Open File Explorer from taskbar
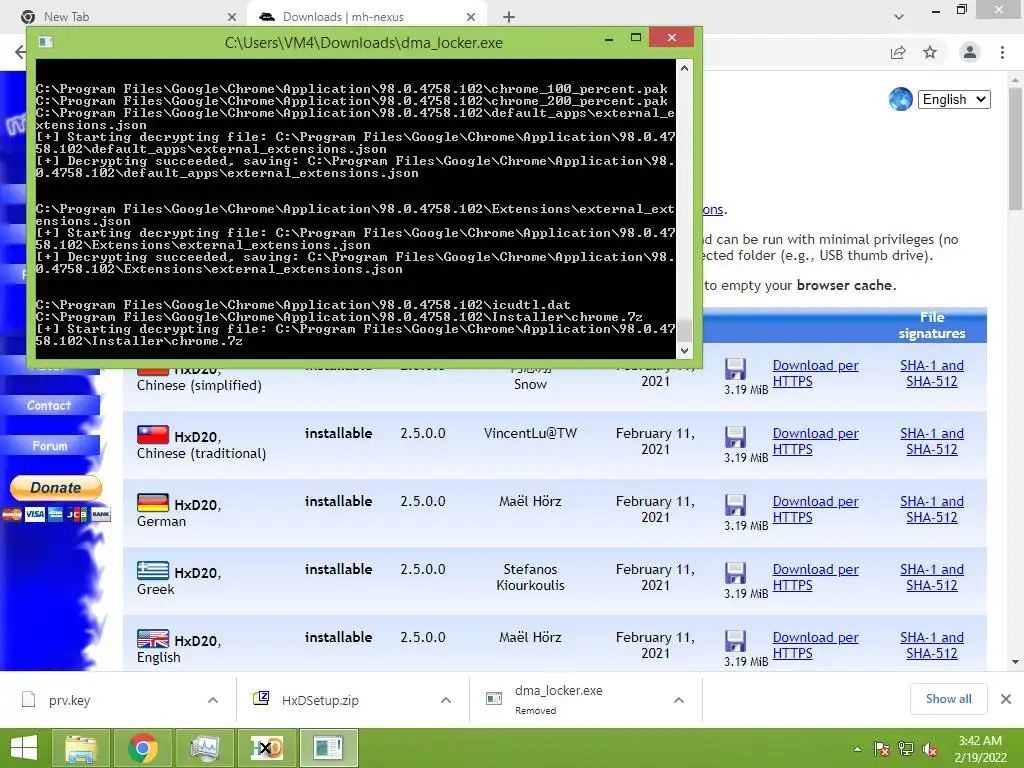The height and width of the screenshot is (768, 1024). pos(80,748)
